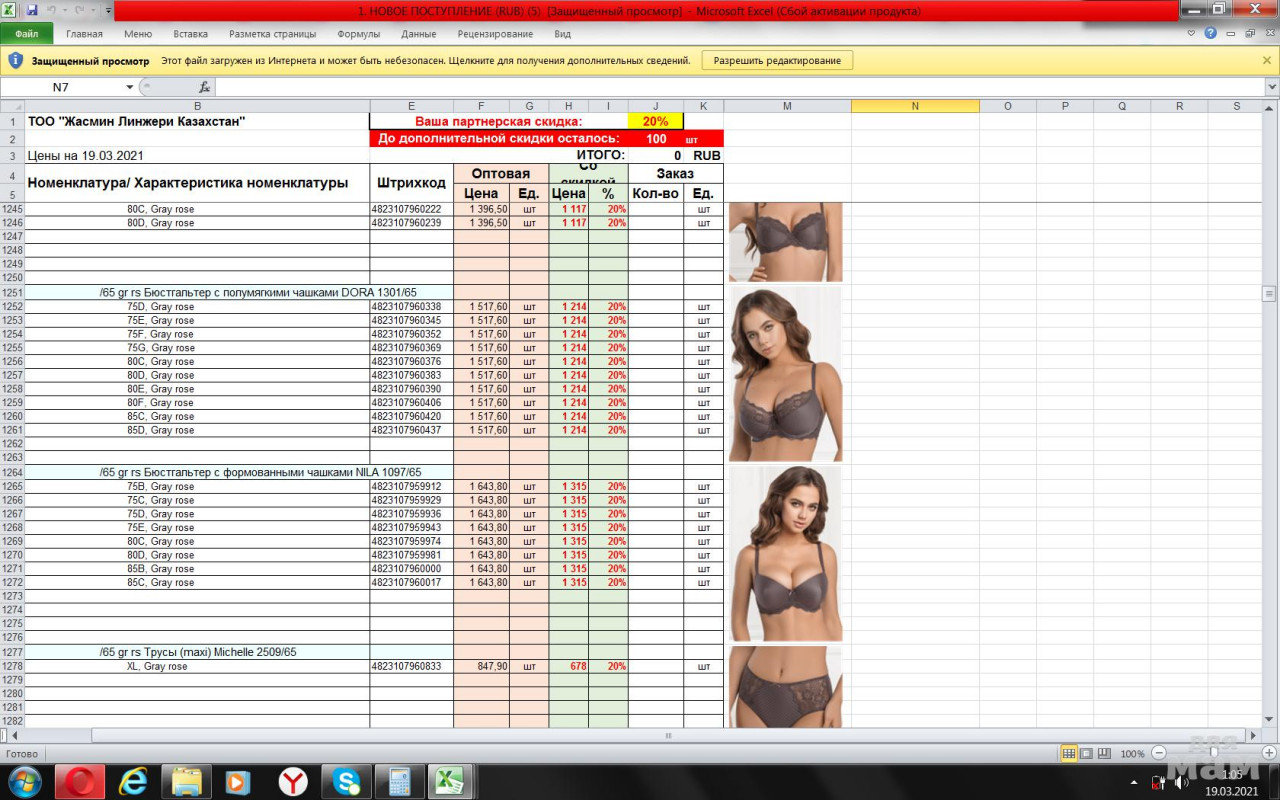The image size is (1280, 800).
Task: Open the Name Box dropdown arrow
Action: pos(129,87)
